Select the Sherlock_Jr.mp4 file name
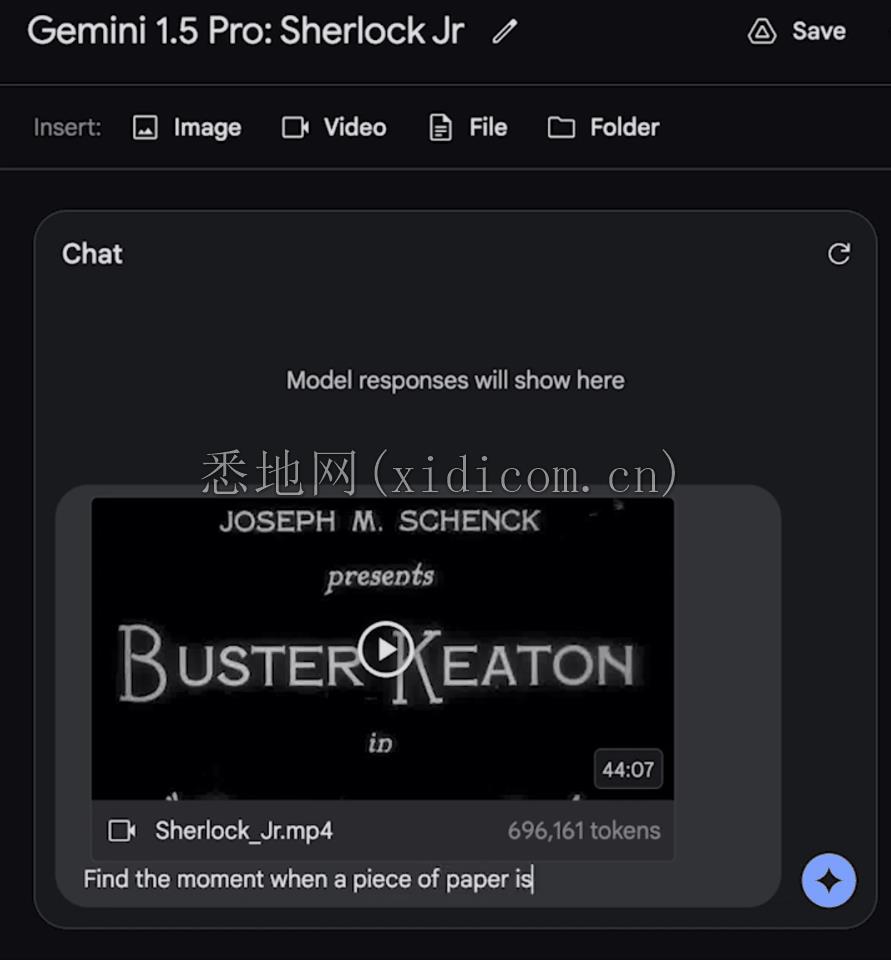Viewport: 891px width, 960px height. click(244, 830)
